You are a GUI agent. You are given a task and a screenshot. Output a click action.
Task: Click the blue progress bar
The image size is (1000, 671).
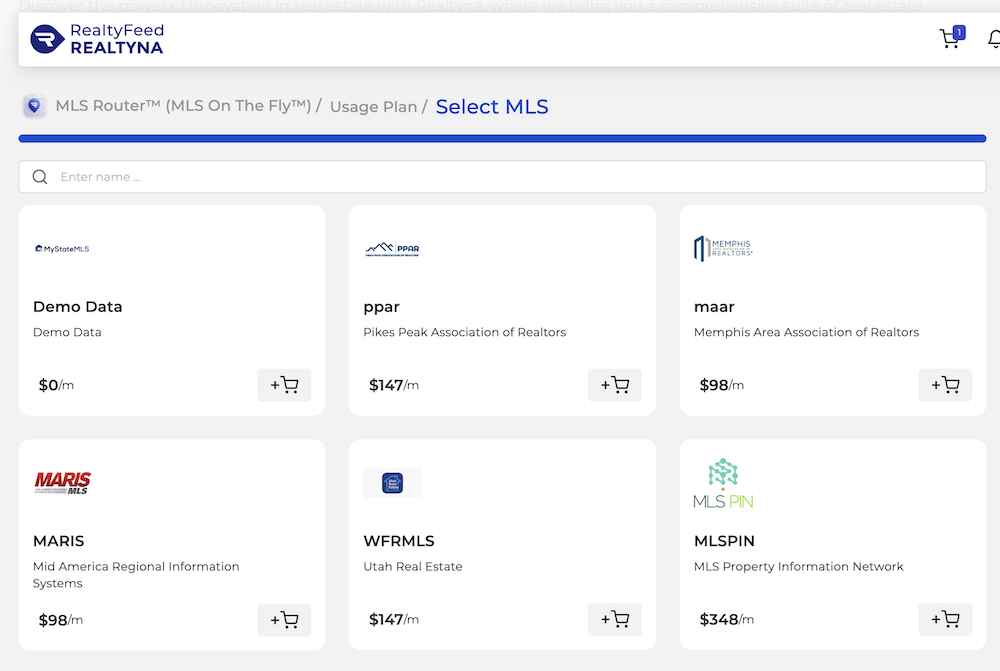coord(503,138)
